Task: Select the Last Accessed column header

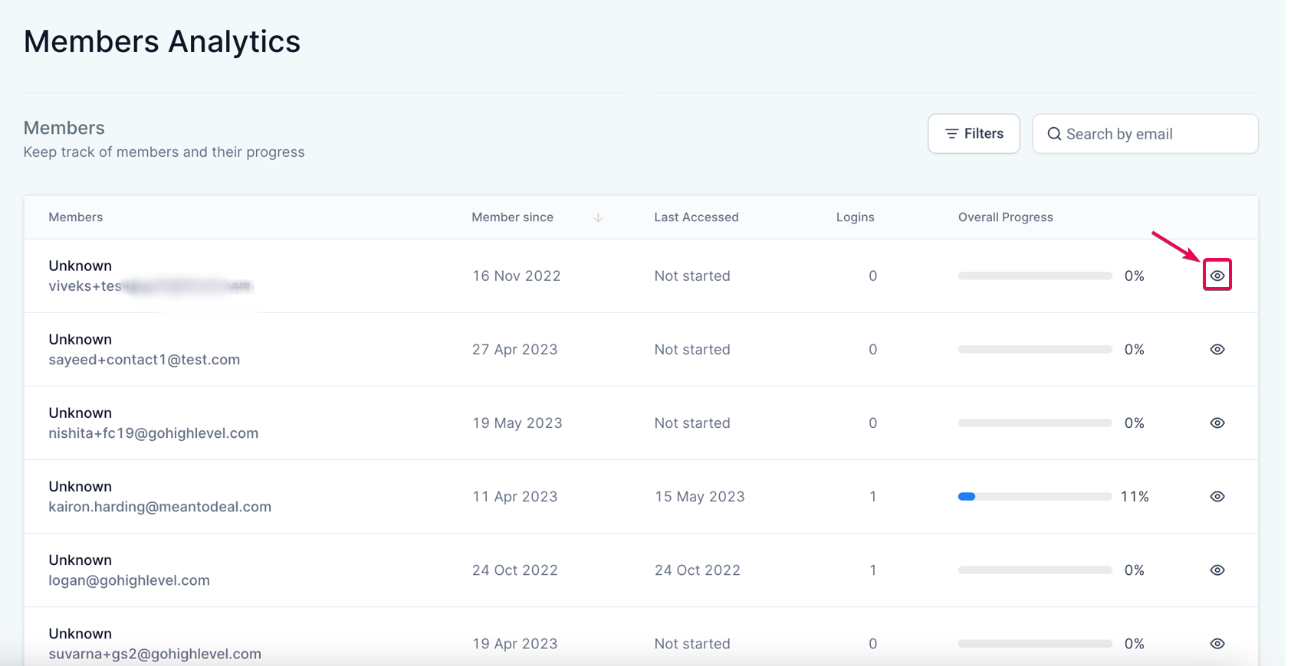Action: 696,217
